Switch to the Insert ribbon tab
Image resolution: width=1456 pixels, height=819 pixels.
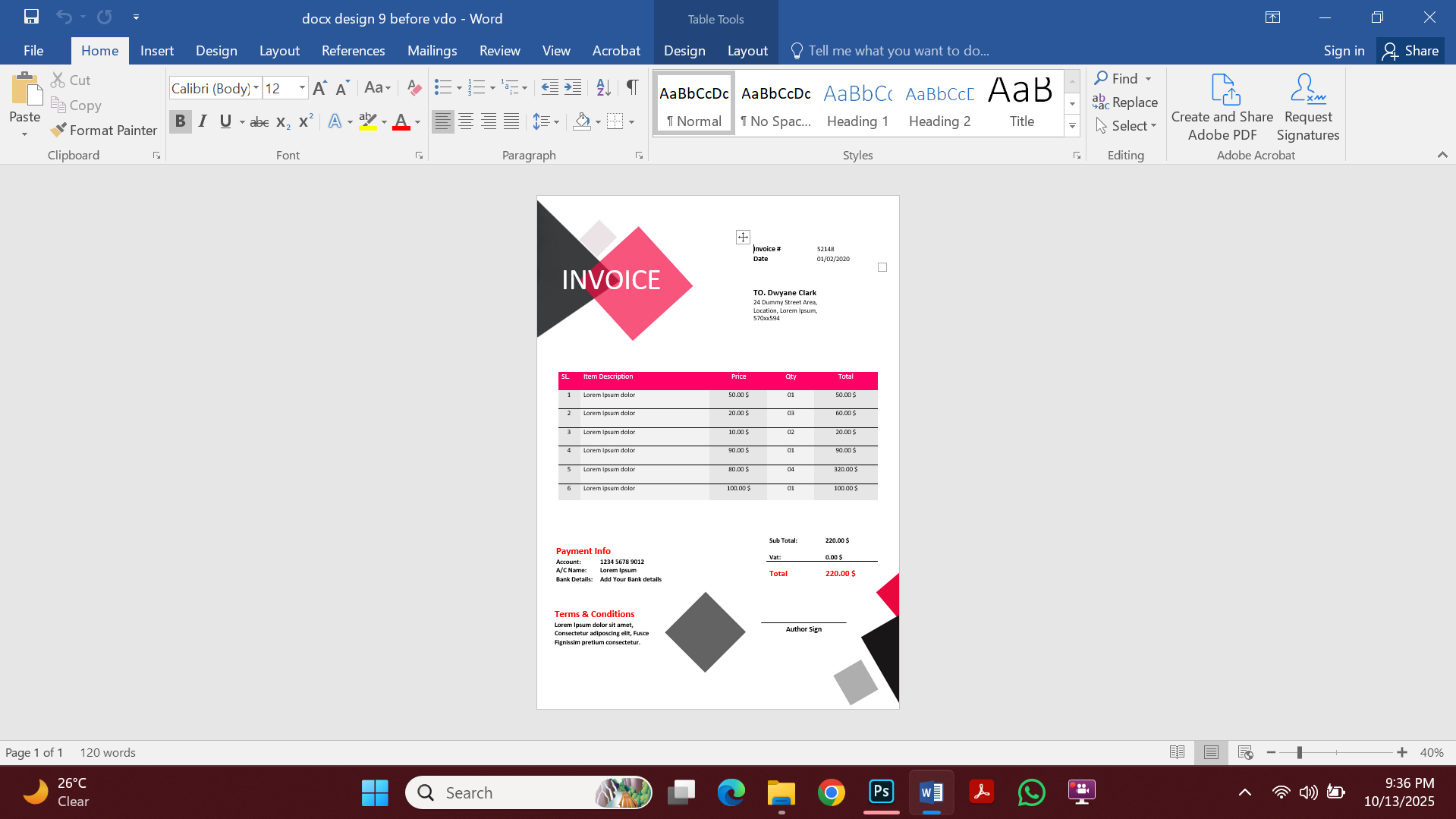click(x=156, y=50)
